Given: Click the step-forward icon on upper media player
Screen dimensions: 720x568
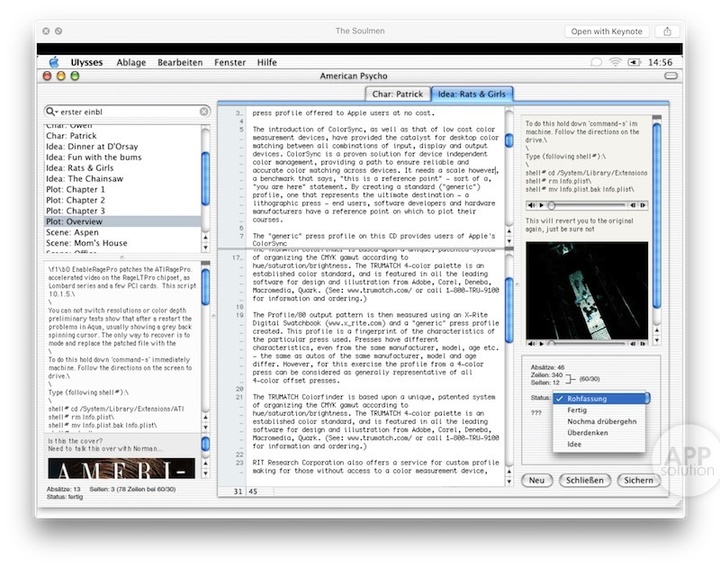Looking at the screenshot, I should pos(640,205).
